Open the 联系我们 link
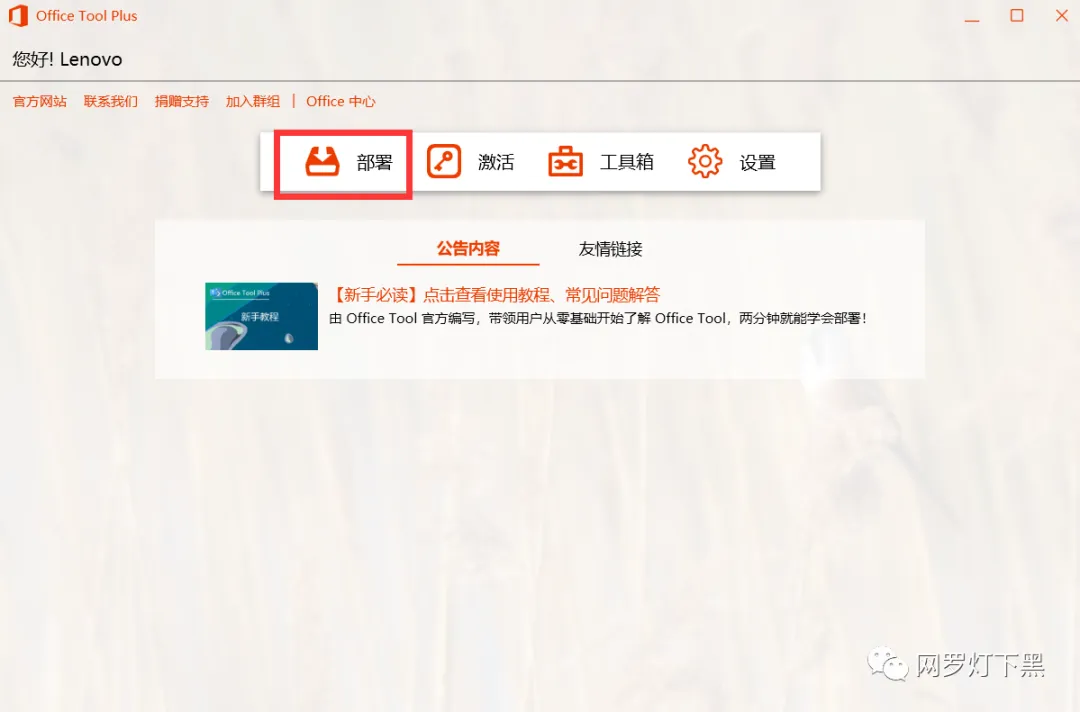Screen dimensions: 1080x712 tap(111, 101)
